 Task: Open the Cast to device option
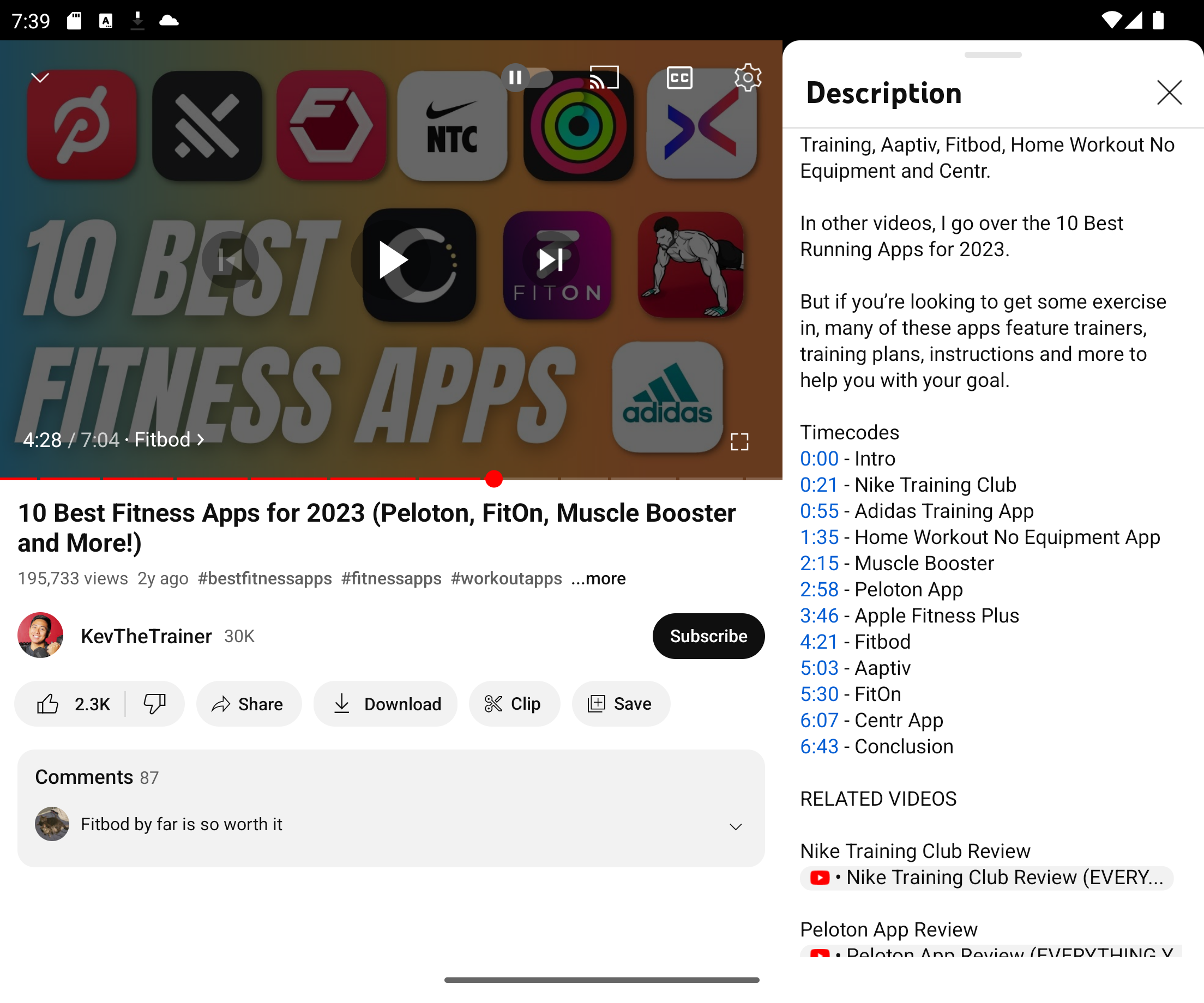(604, 77)
